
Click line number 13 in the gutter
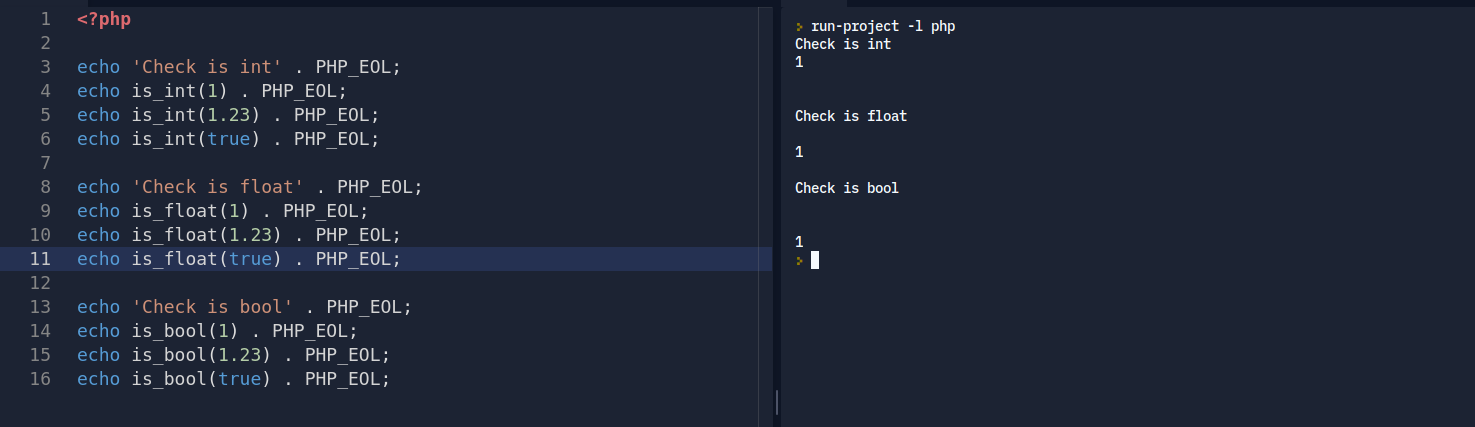coord(40,307)
